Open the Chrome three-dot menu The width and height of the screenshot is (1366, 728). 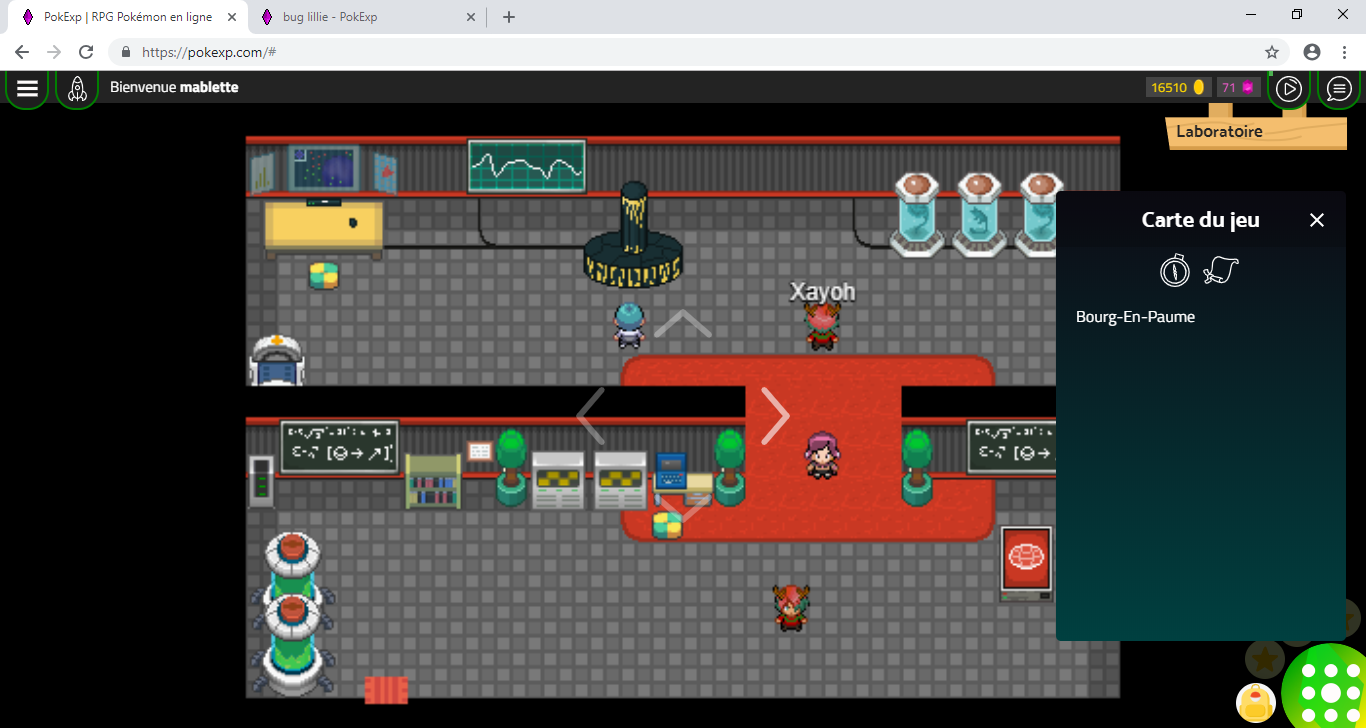coord(1343,52)
